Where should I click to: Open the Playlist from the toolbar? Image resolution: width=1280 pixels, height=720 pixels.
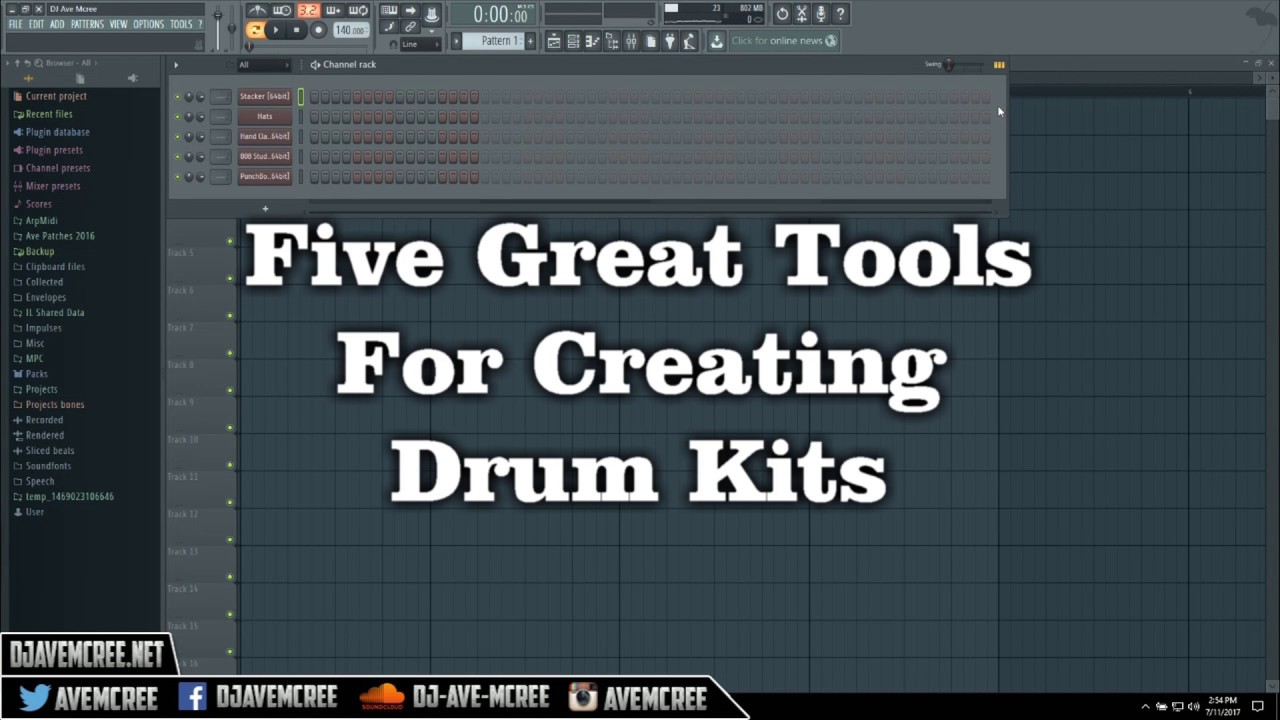coord(553,40)
